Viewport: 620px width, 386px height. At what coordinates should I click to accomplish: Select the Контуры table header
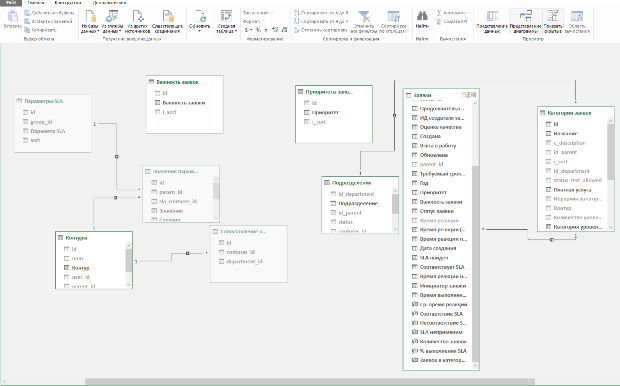click(x=94, y=238)
